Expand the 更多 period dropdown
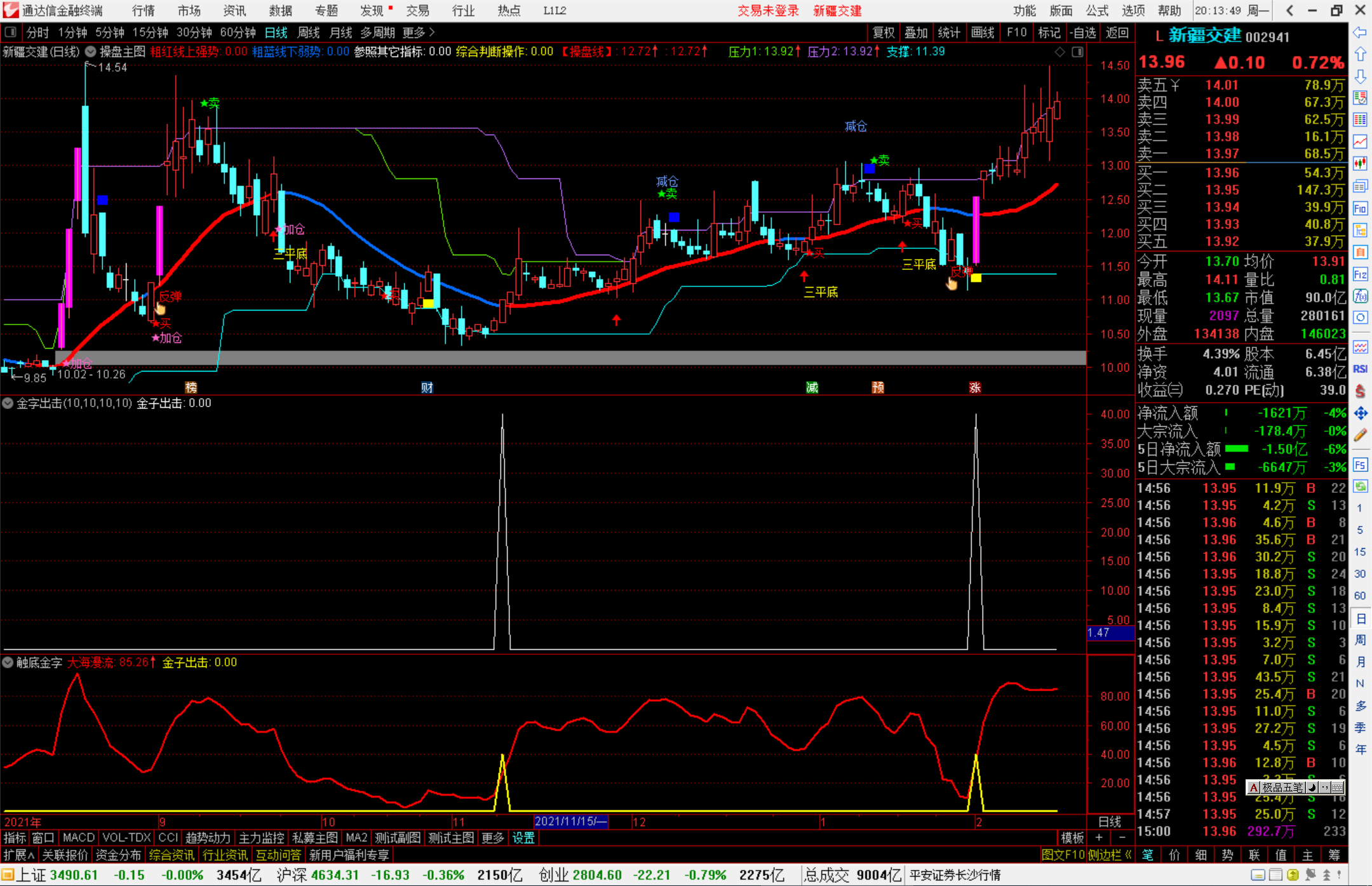1372x886 pixels. coord(419,32)
